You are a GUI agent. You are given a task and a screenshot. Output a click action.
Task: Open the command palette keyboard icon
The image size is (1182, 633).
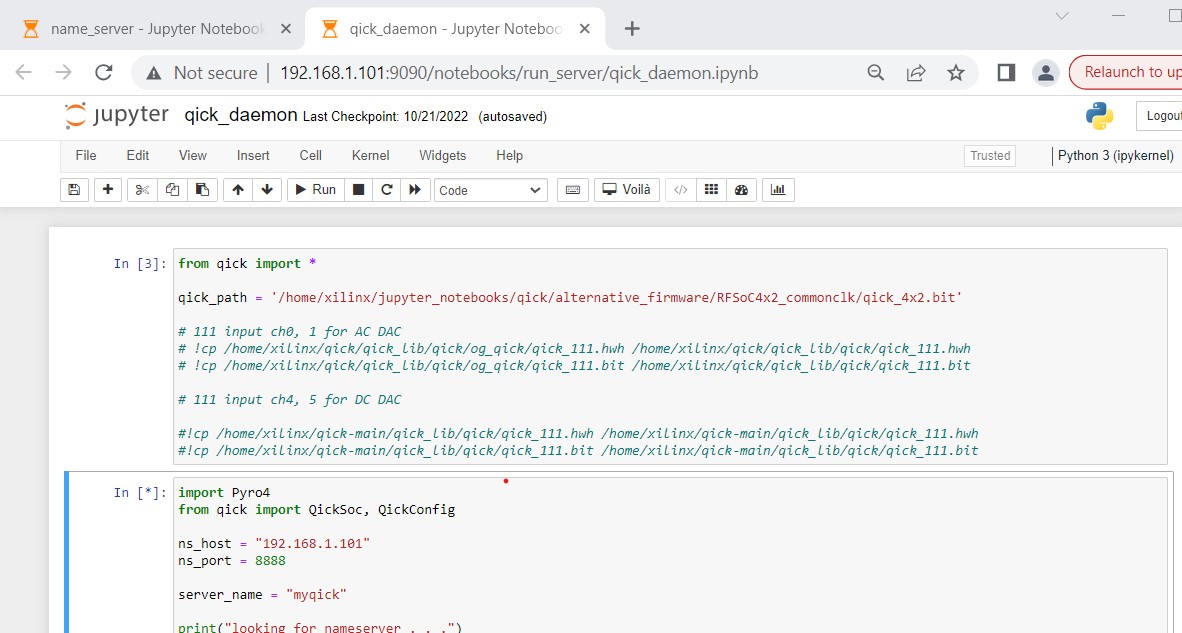click(572, 190)
